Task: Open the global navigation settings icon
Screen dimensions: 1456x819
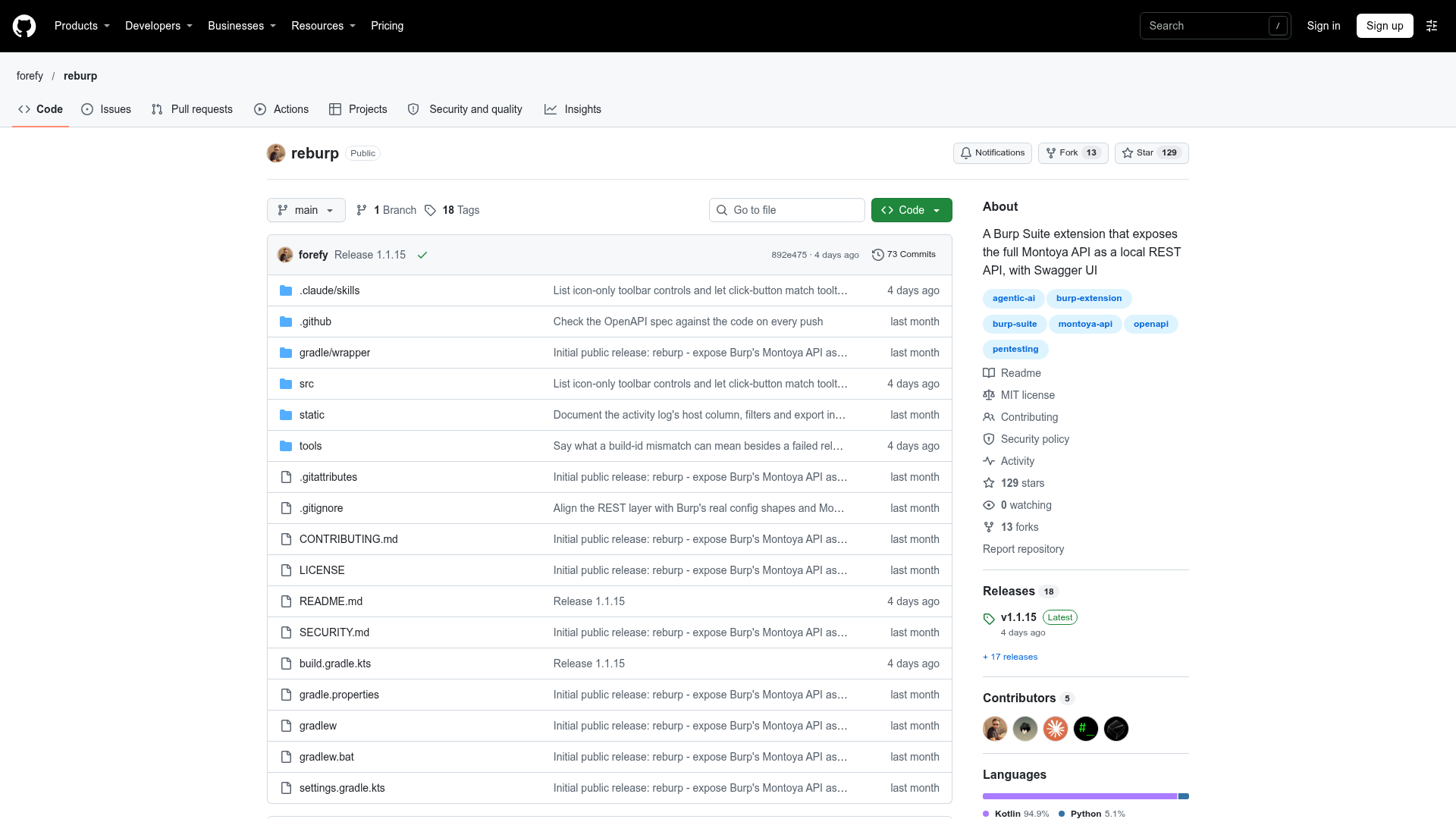Action: point(1432,26)
